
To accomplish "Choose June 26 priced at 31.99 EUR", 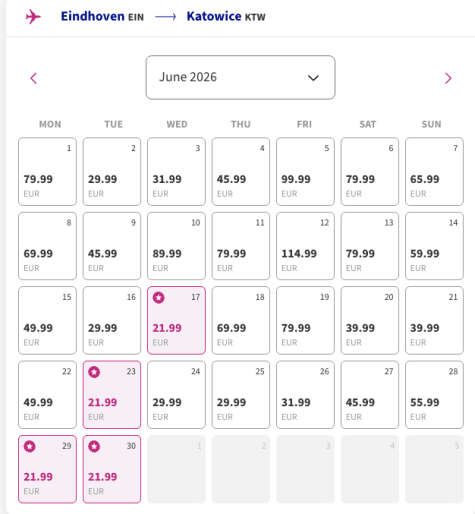I will (305, 395).
